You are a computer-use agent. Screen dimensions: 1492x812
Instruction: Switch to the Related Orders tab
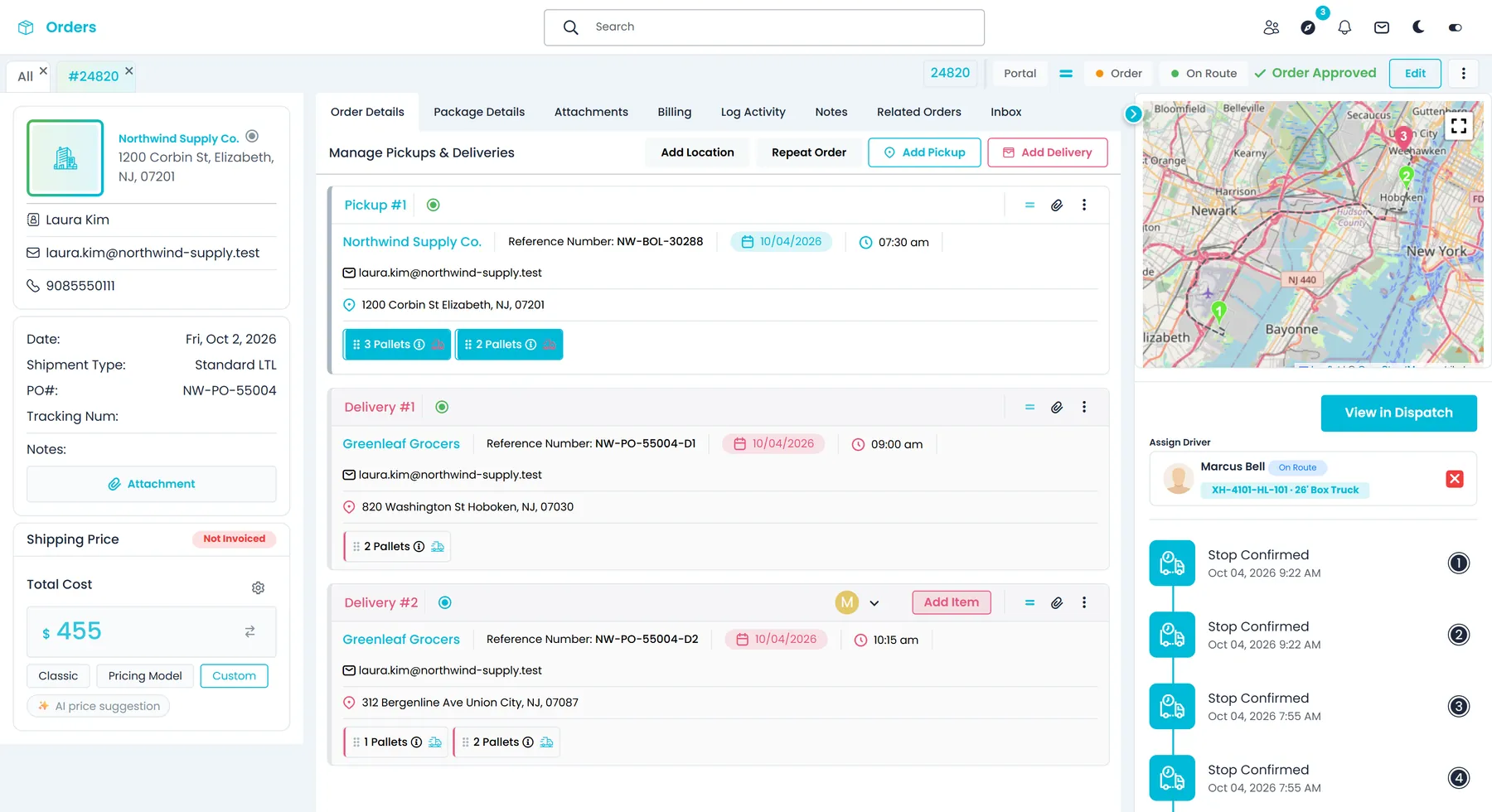919,112
